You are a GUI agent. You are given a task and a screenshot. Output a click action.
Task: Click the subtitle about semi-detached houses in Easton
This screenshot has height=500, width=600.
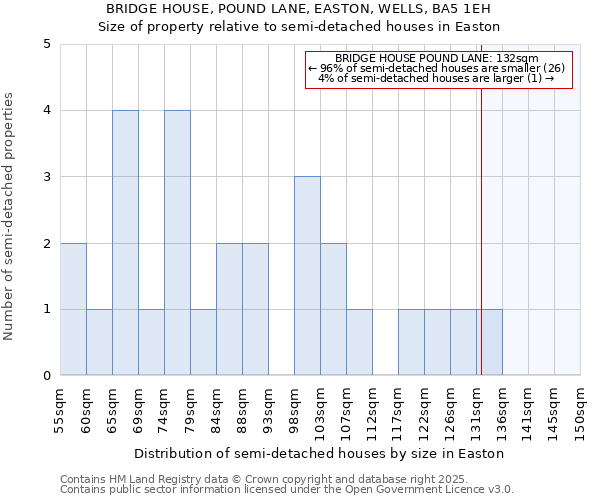(298, 27)
